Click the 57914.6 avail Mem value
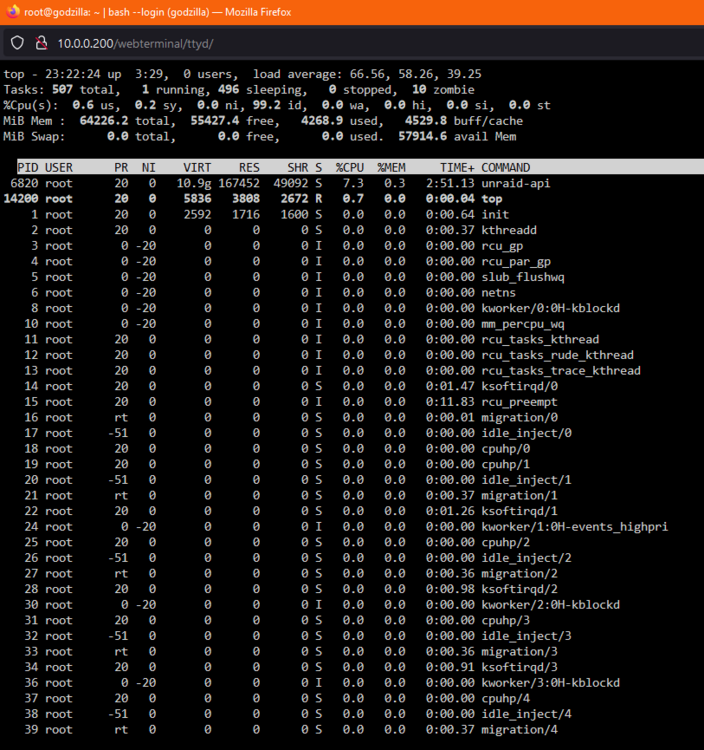Viewport: 704px width, 750px height. coord(457,137)
